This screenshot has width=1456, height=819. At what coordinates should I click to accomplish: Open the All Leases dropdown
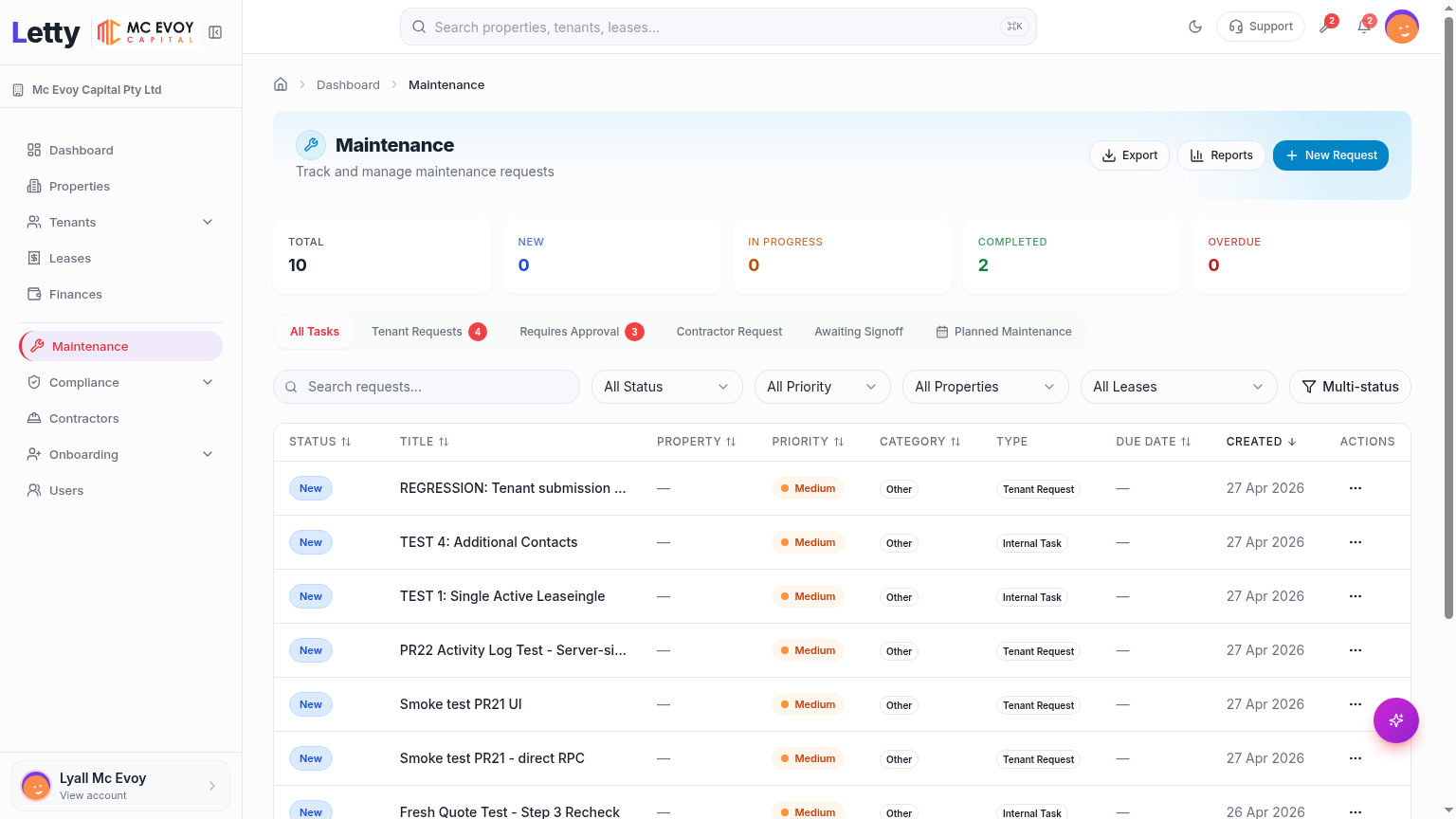1178,387
